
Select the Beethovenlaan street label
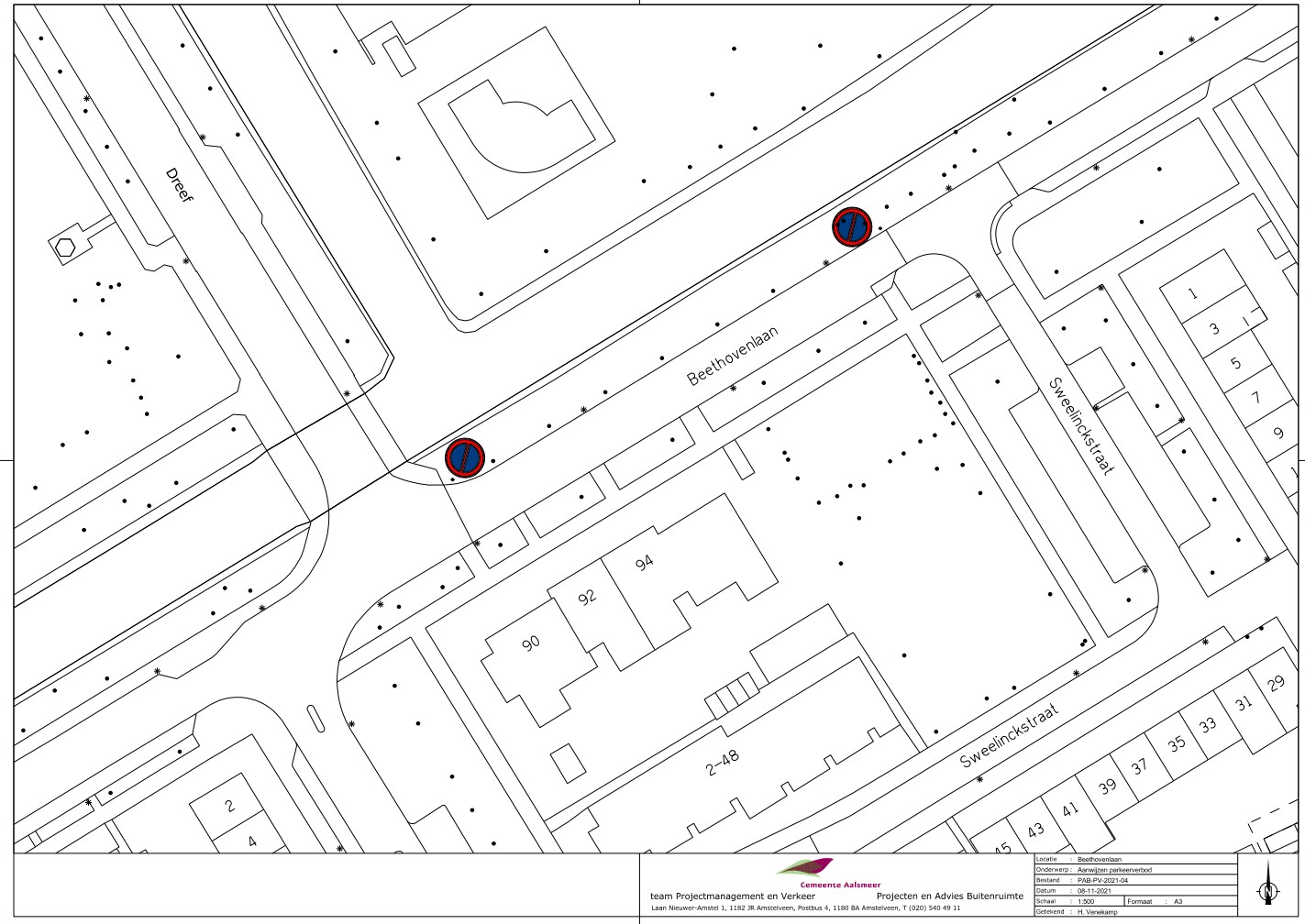coord(733,357)
